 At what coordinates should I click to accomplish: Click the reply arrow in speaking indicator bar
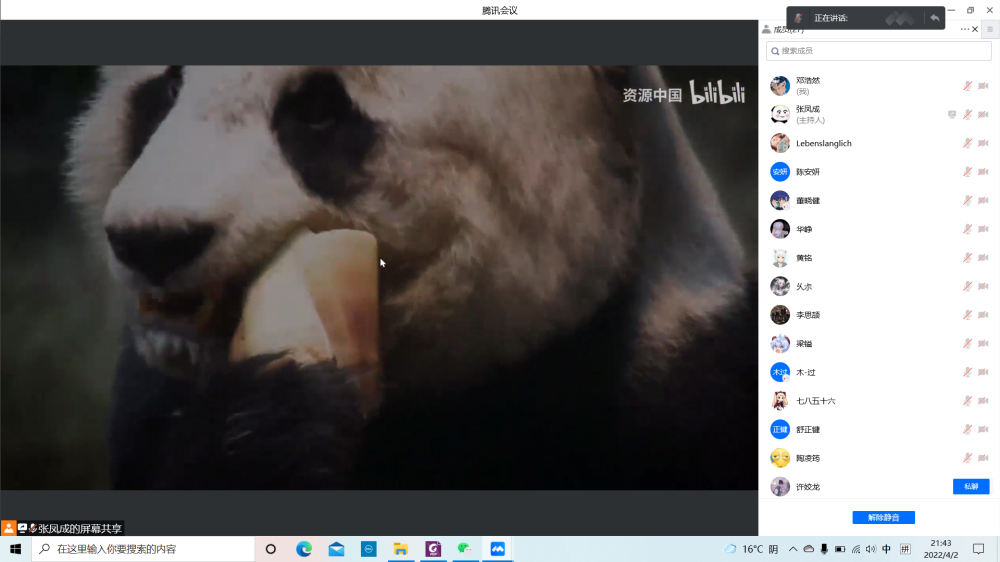click(x=934, y=18)
